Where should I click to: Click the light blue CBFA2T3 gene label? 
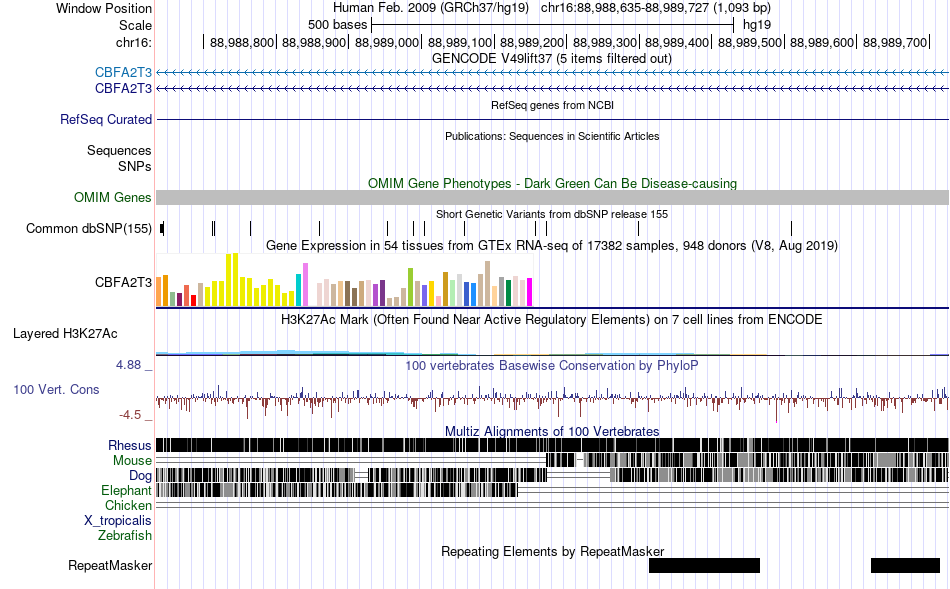click(123, 73)
